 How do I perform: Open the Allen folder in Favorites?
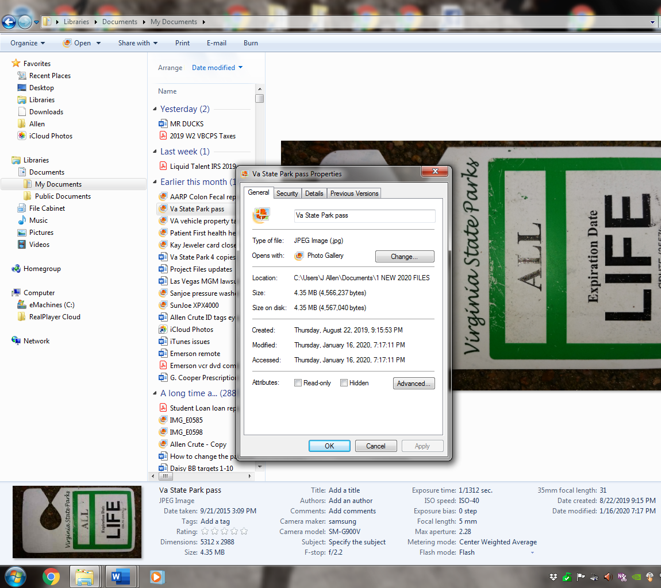[37, 124]
